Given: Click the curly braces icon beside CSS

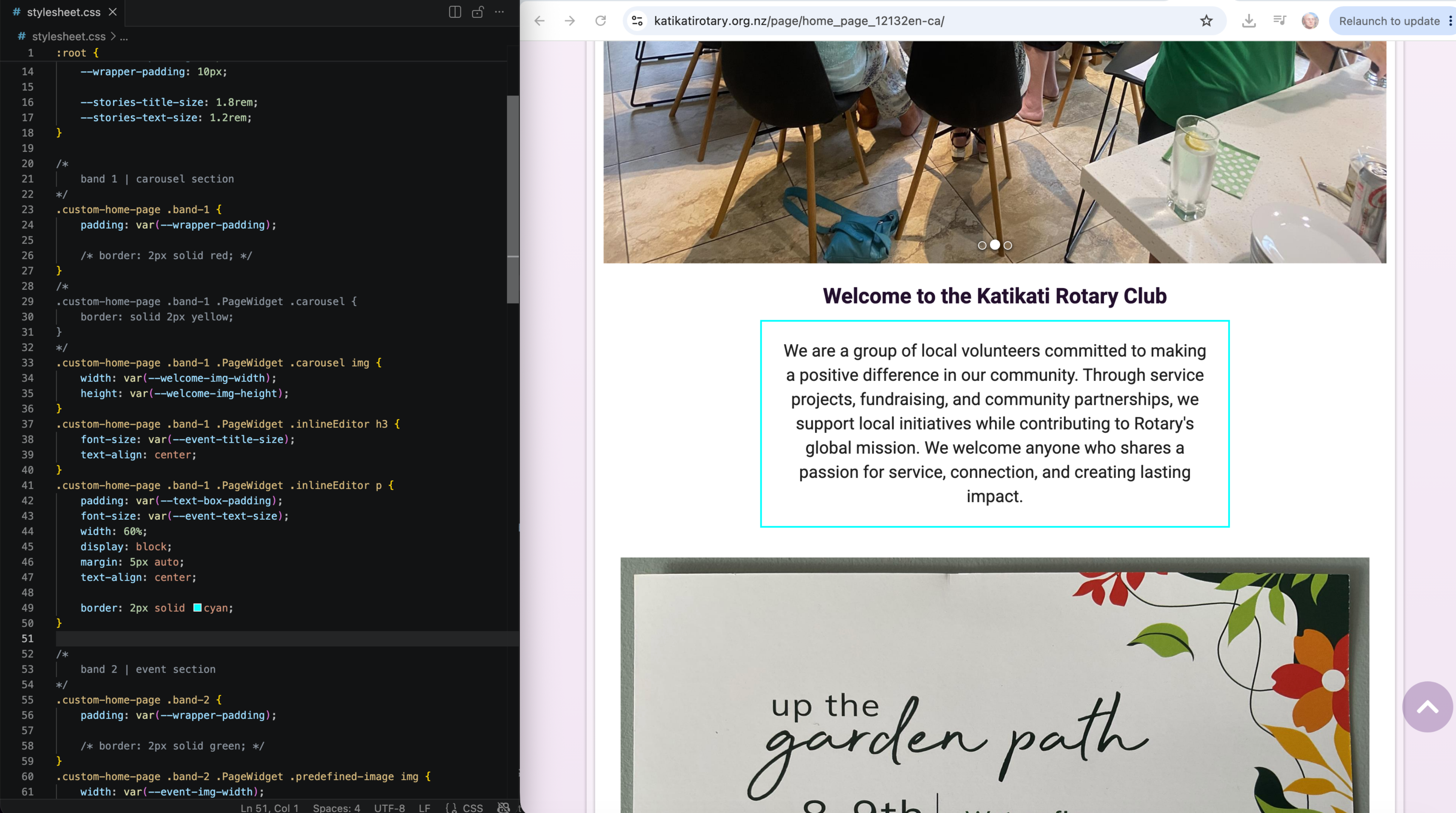Looking at the screenshot, I should pyautogui.click(x=451, y=807).
